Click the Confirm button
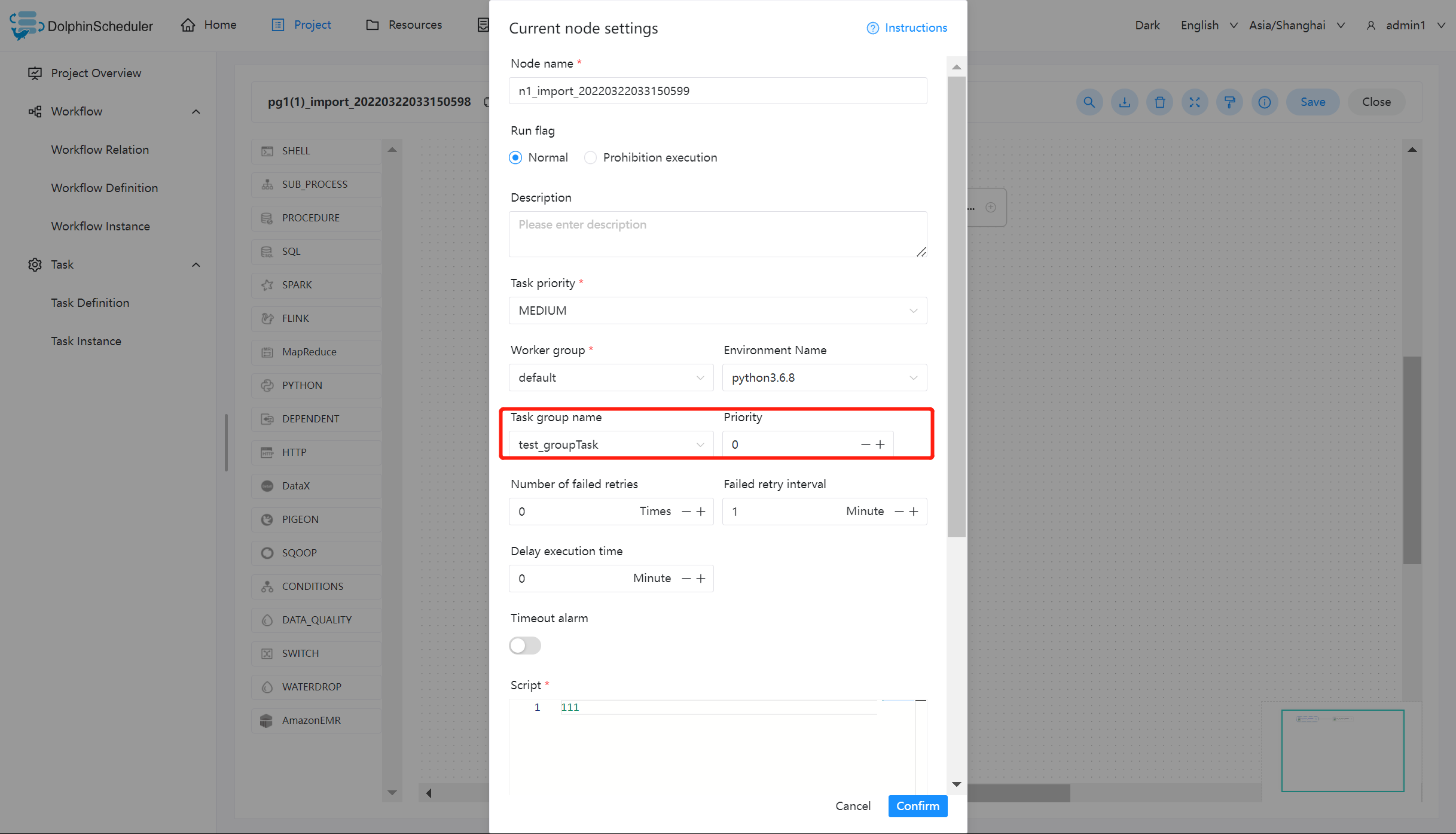This screenshot has height=834, width=1456. point(917,806)
